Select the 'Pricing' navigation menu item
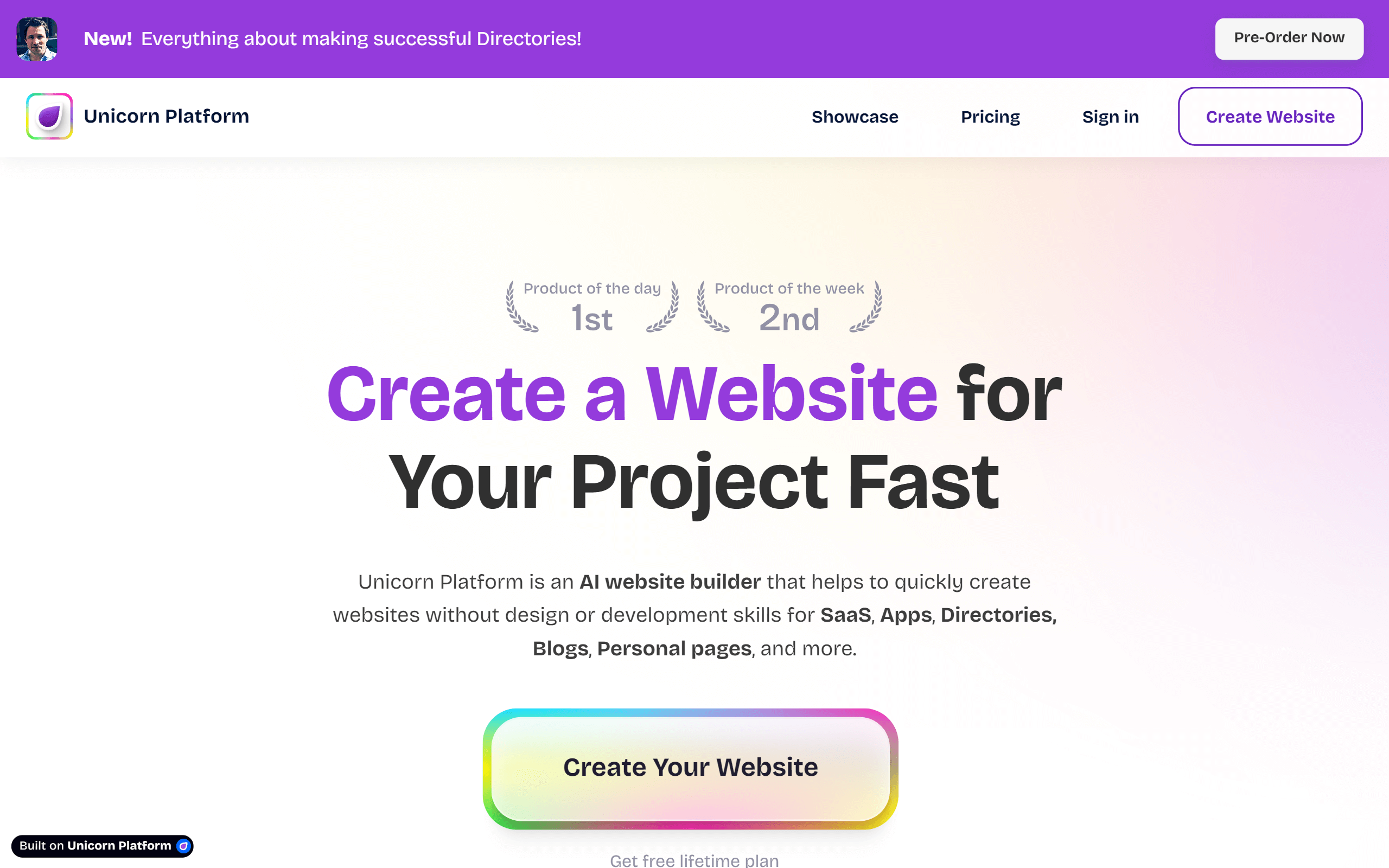This screenshot has height=868, width=1389. (x=989, y=117)
